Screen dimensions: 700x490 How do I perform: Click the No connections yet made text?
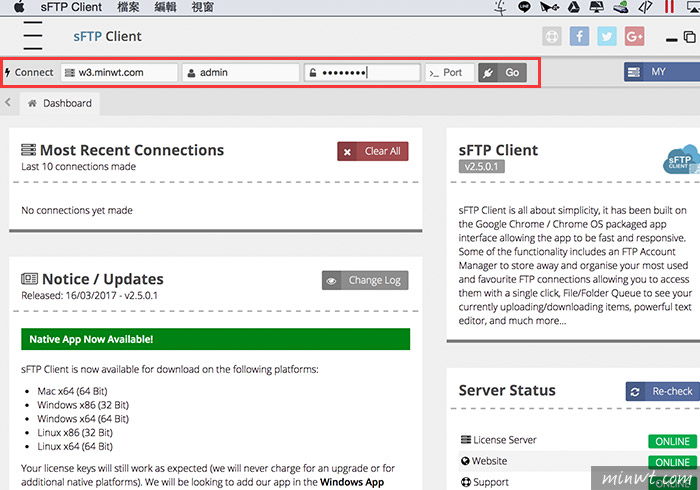77,210
